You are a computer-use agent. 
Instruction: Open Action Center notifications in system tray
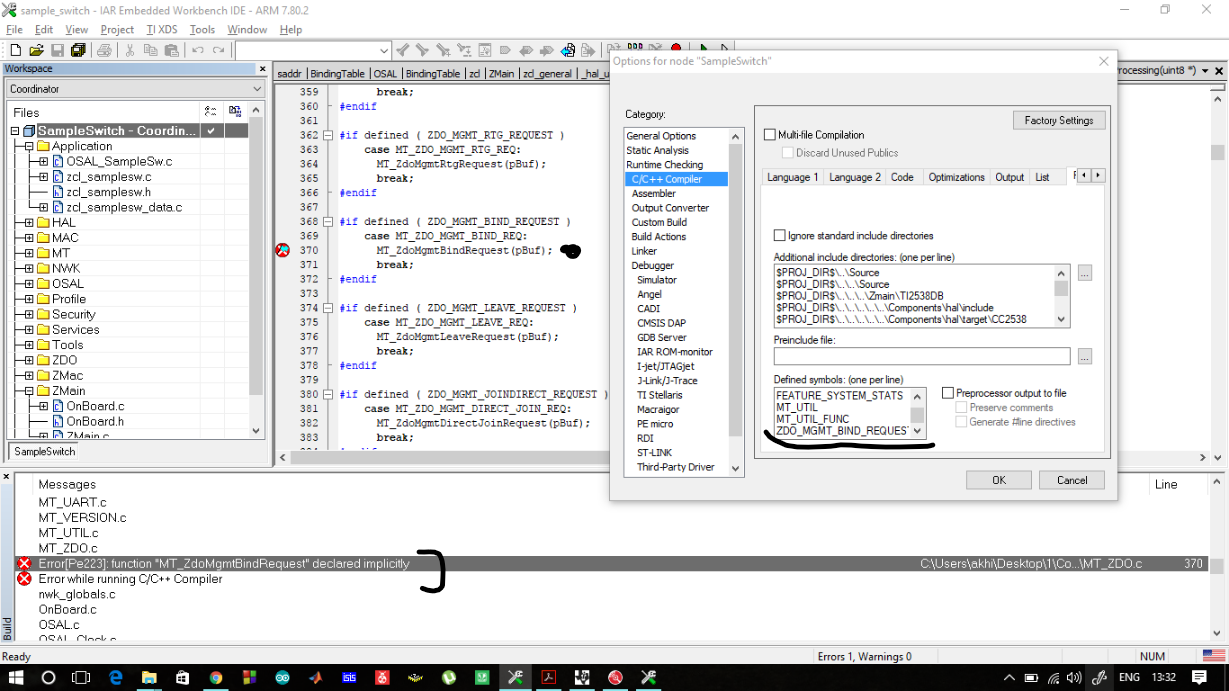coord(1199,677)
